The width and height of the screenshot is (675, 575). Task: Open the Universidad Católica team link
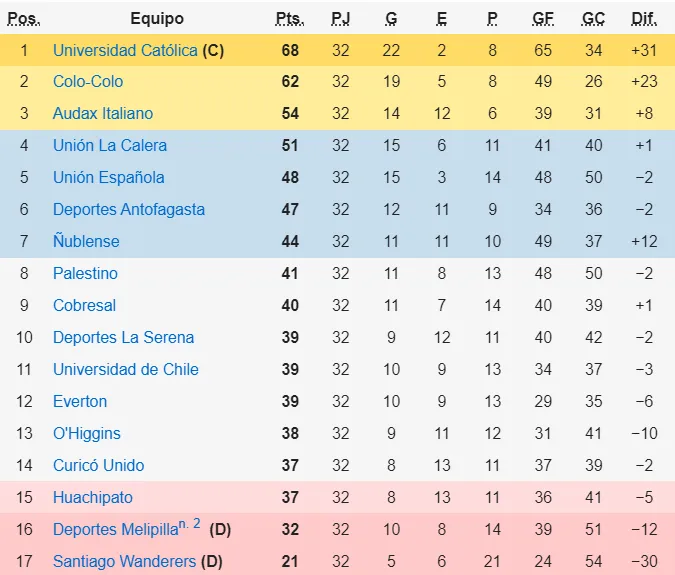point(125,50)
